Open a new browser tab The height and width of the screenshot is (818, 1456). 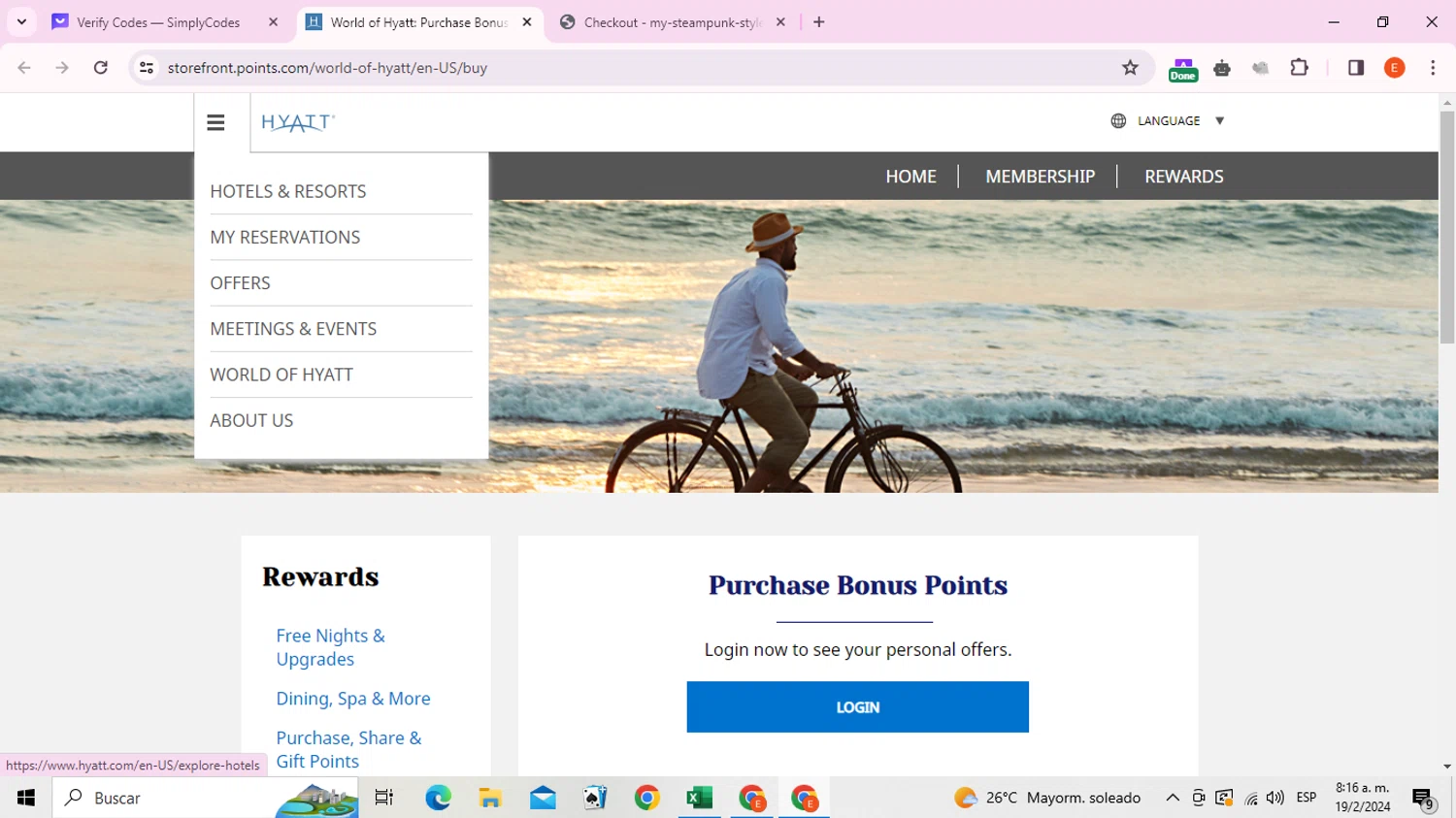click(x=819, y=22)
